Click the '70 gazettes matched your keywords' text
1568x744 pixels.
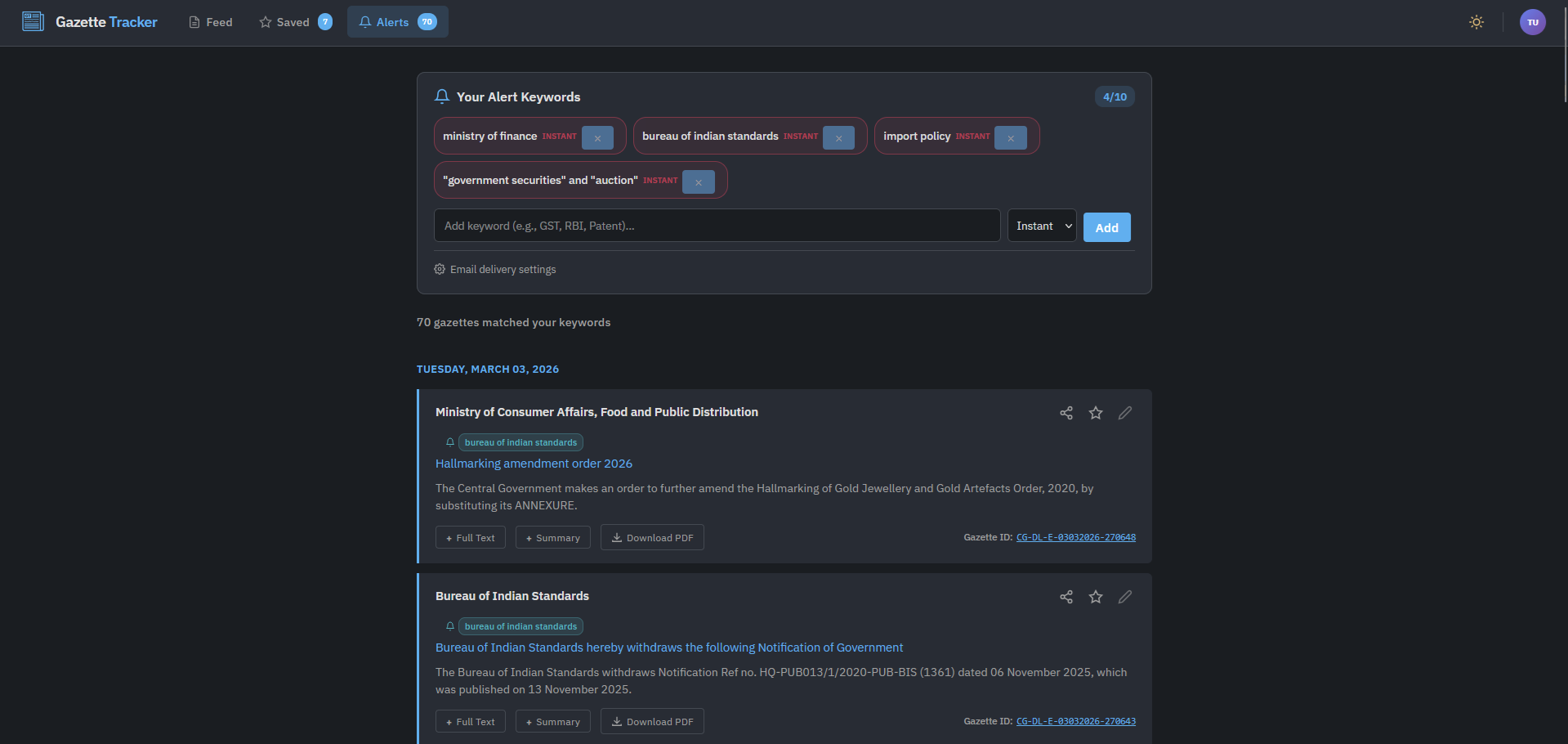click(x=513, y=322)
